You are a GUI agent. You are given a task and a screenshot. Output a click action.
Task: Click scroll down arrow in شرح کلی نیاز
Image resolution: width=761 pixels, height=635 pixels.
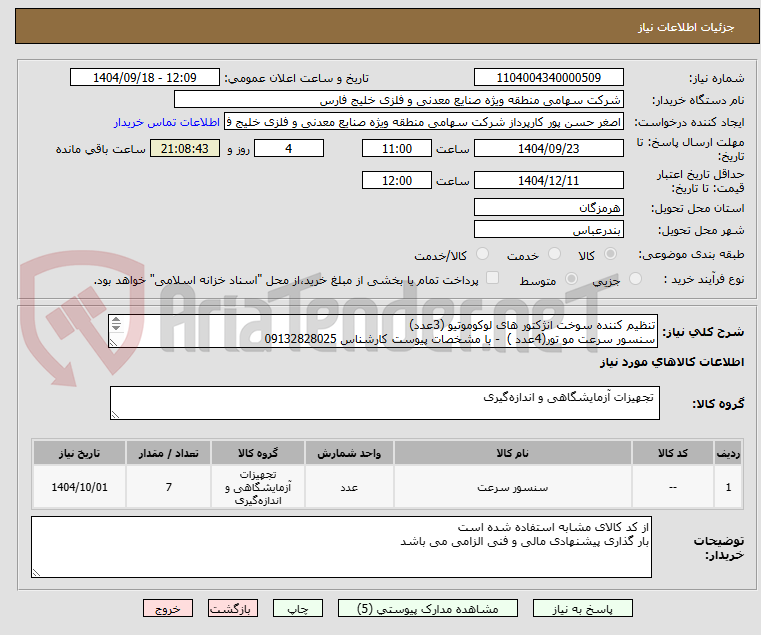pyautogui.click(x=116, y=327)
